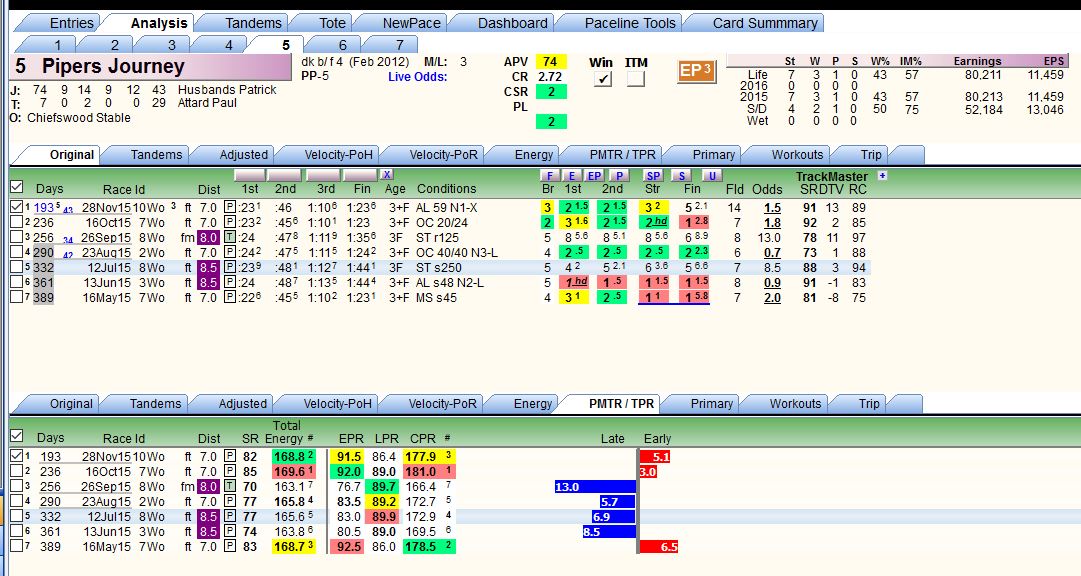Click the underlined 0.7 odds value

pos(772,252)
